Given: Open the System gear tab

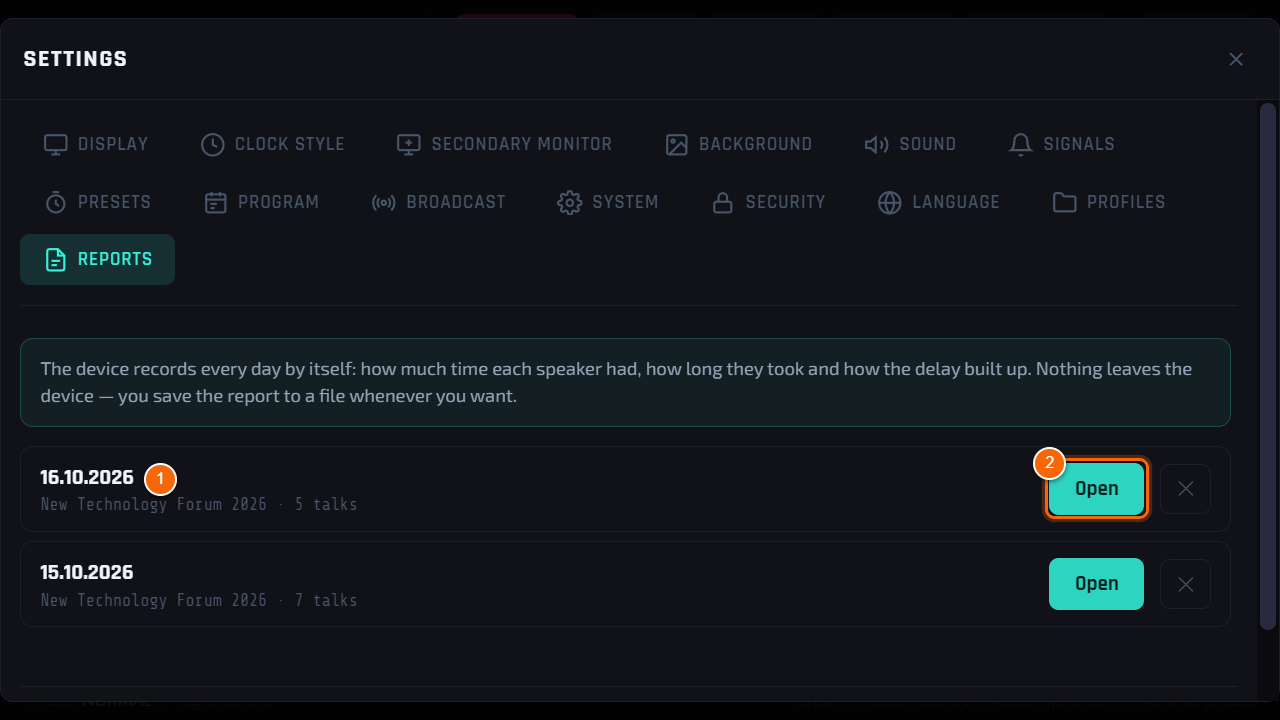Looking at the screenshot, I should coord(608,202).
